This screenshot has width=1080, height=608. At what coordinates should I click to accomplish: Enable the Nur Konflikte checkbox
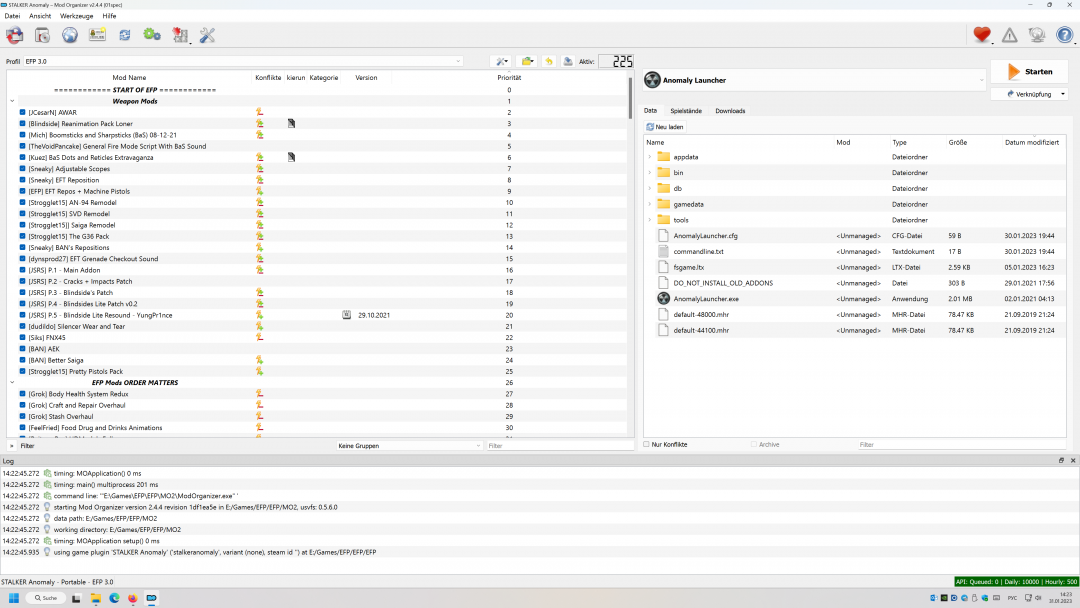pyautogui.click(x=646, y=444)
